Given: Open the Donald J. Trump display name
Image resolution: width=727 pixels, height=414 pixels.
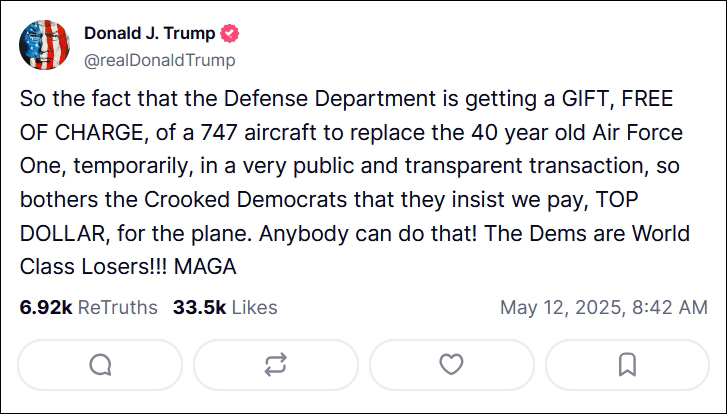Looking at the screenshot, I should (149, 34).
